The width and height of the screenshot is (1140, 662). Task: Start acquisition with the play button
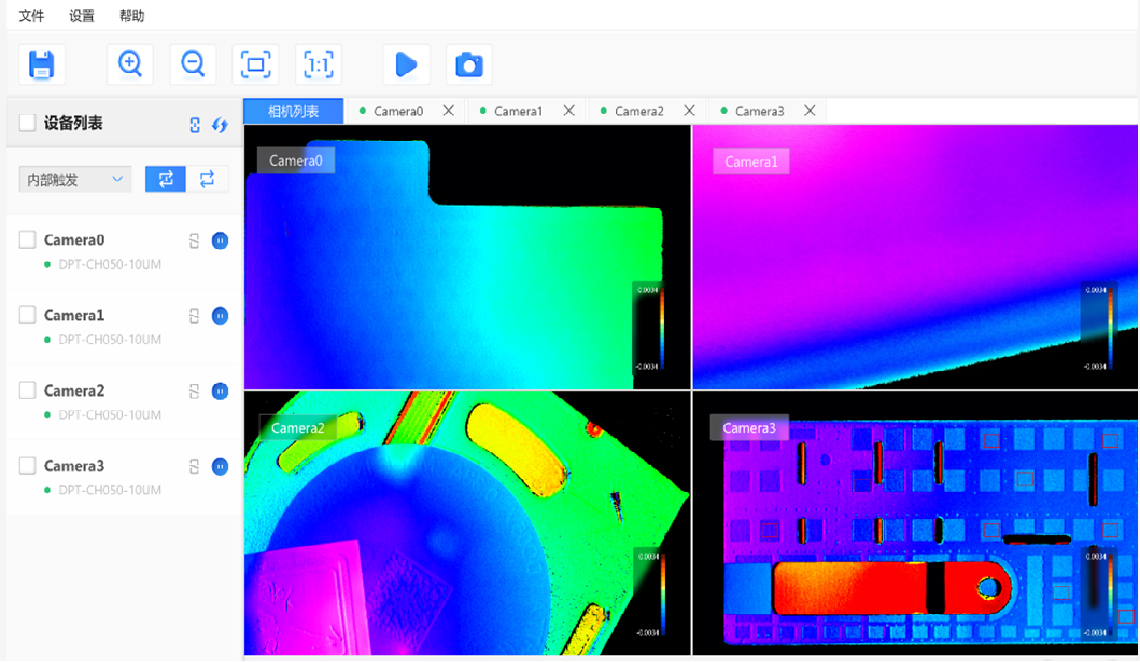point(406,65)
